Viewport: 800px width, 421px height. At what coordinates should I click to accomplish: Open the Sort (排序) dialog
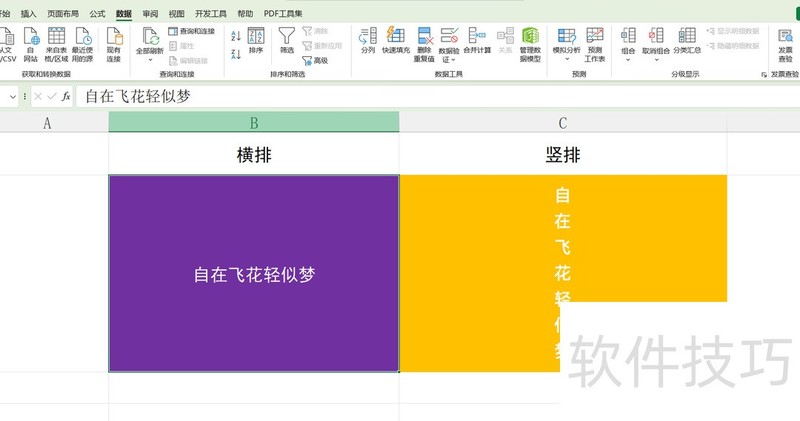click(x=256, y=41)
